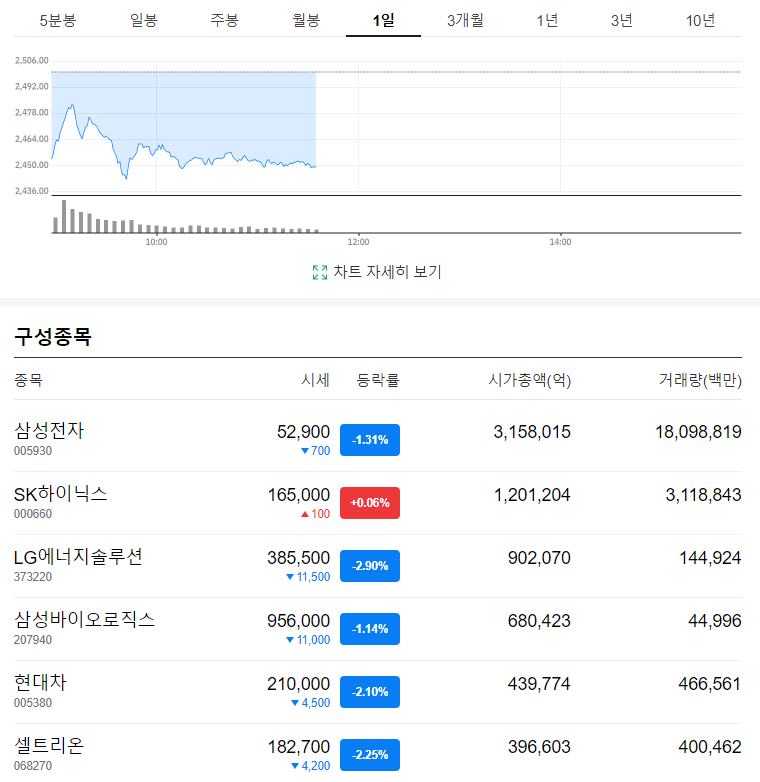
Task: Click the red up arrow 100 change
Action: tap(315, 514)
